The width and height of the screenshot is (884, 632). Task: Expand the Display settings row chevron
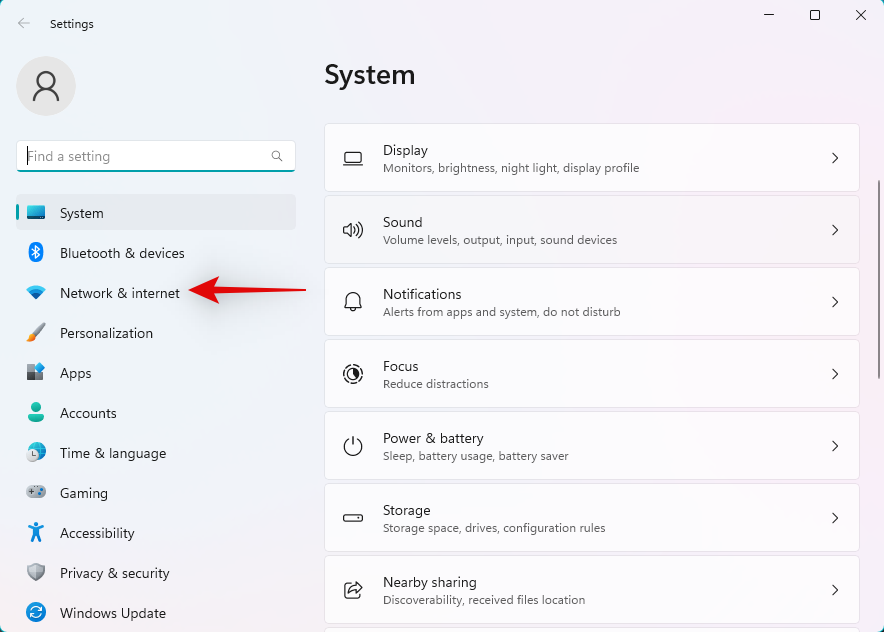pyautogui.click(x=835, y=158)
